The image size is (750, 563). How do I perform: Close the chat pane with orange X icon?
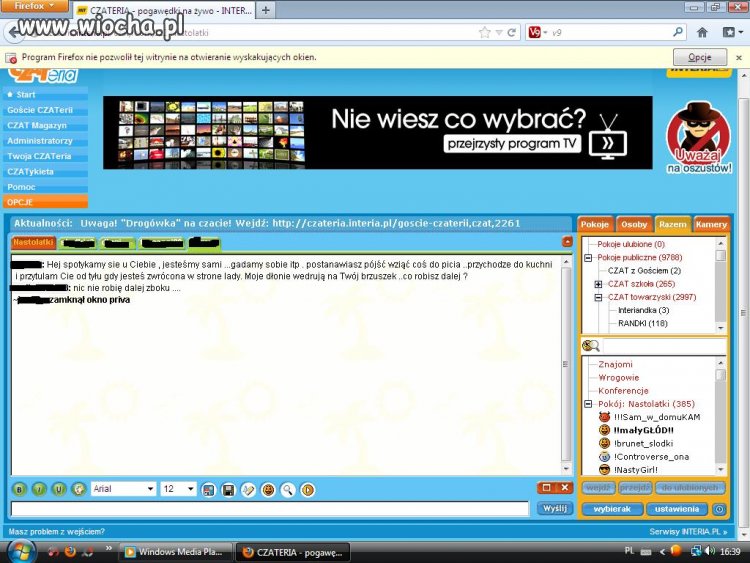tap(564, 488)
